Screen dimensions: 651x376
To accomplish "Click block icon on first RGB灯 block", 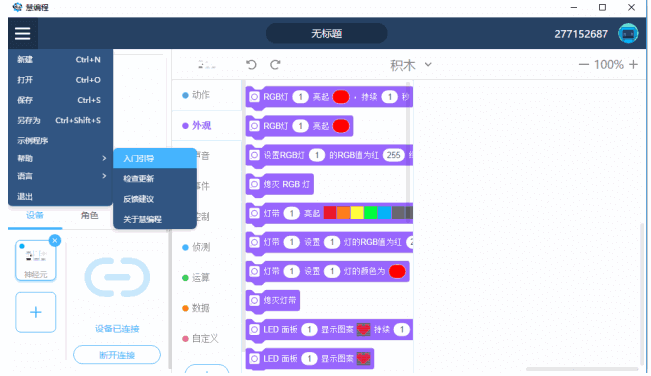I will click(x=254, y=97).
